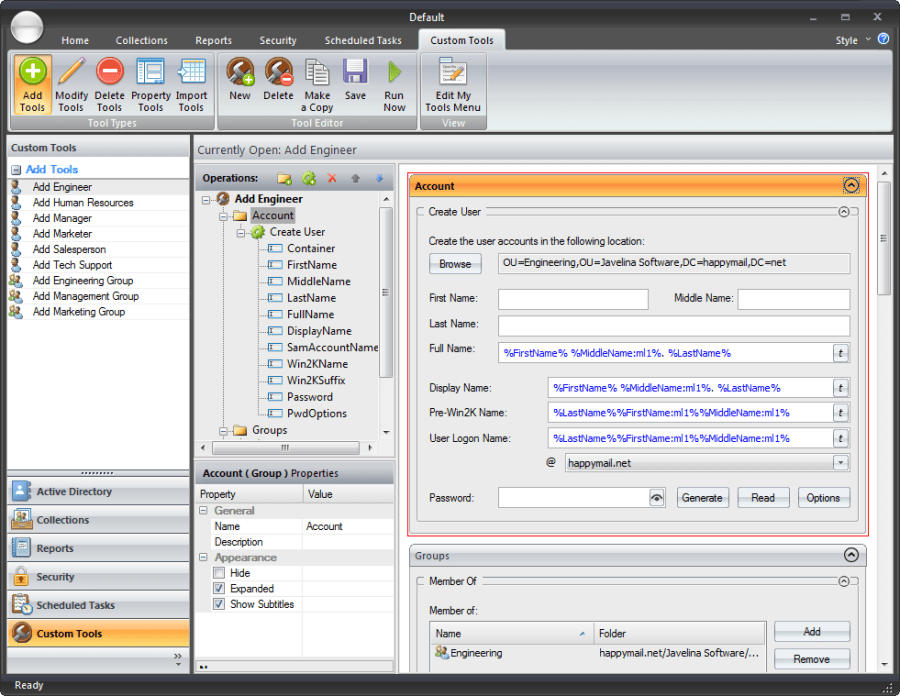This screenshot has height=696, width=900.
Task: Click inside the First Name field
Action: 574,299
